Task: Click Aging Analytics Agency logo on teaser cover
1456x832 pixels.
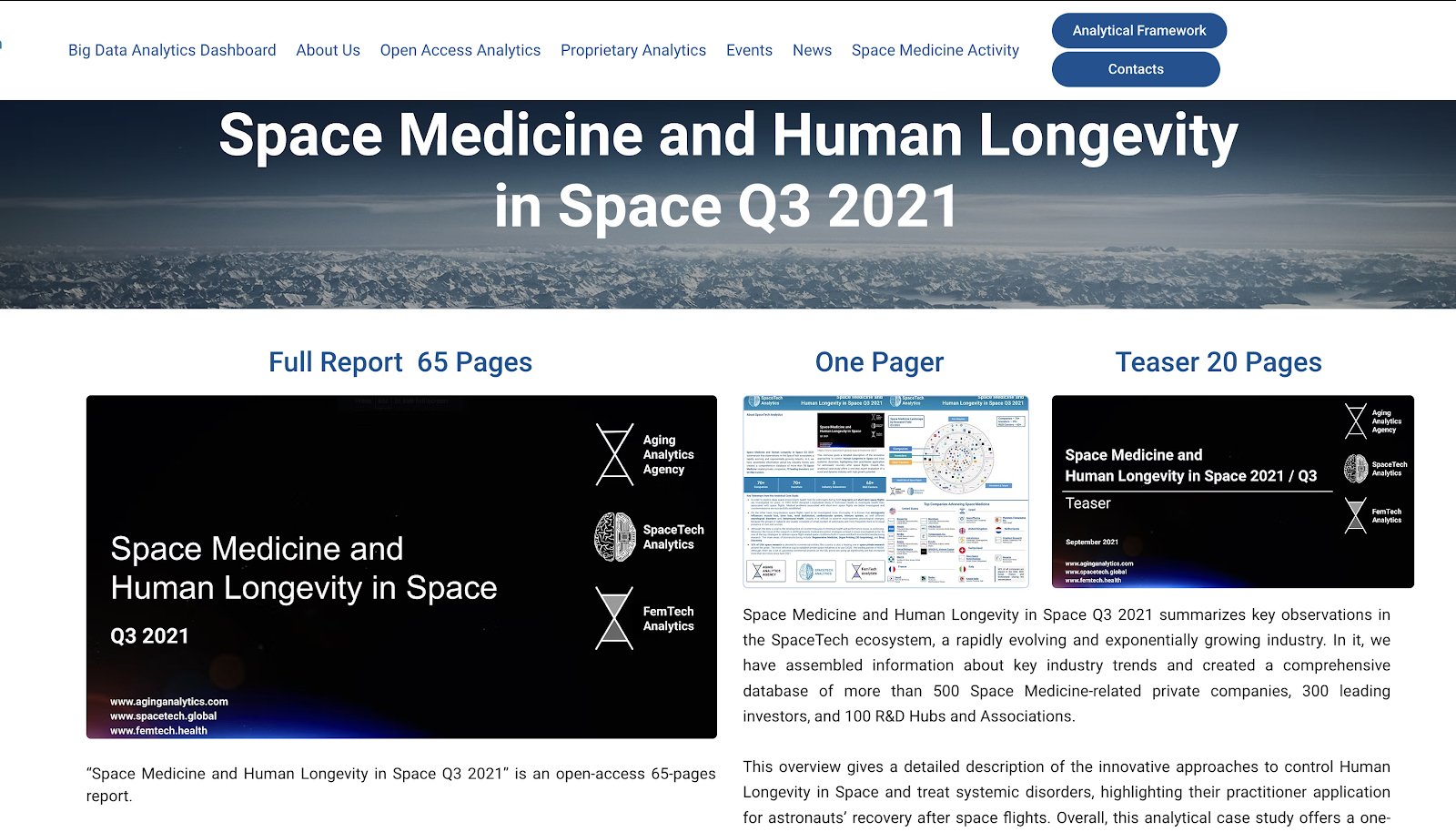Action: coord(1356,421)
